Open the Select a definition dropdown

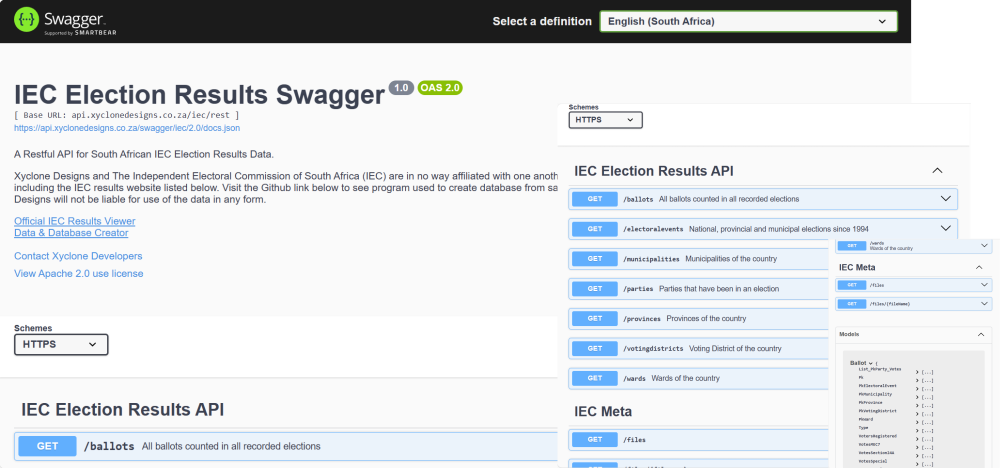[x=748, y=21]
